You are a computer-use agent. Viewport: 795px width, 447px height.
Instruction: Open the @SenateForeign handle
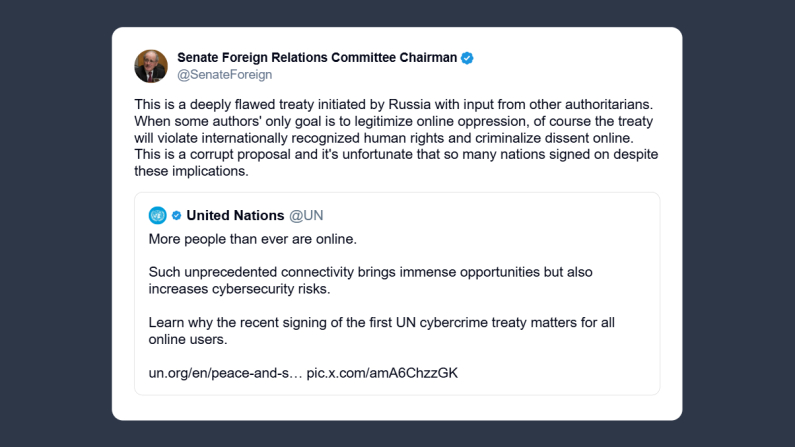[x=224, y=75]
